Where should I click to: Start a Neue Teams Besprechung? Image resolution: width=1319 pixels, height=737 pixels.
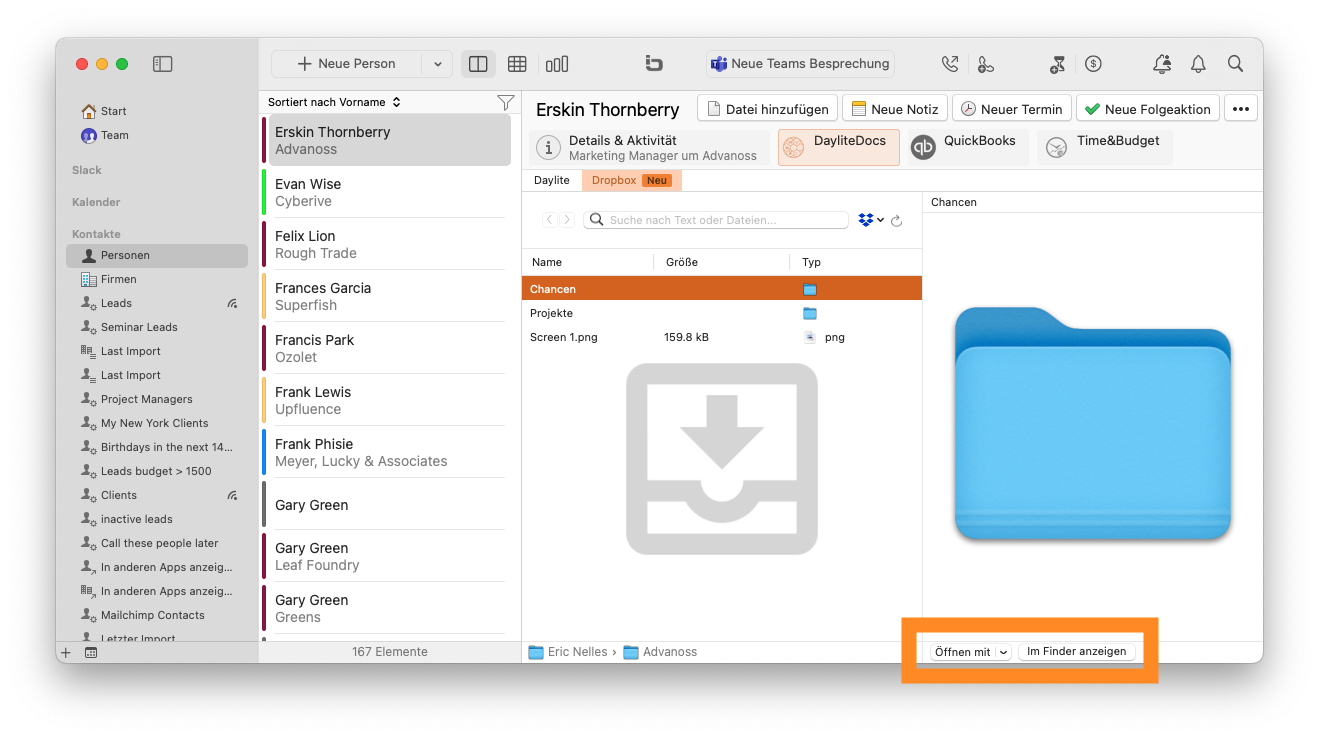[x=800, y=64]
